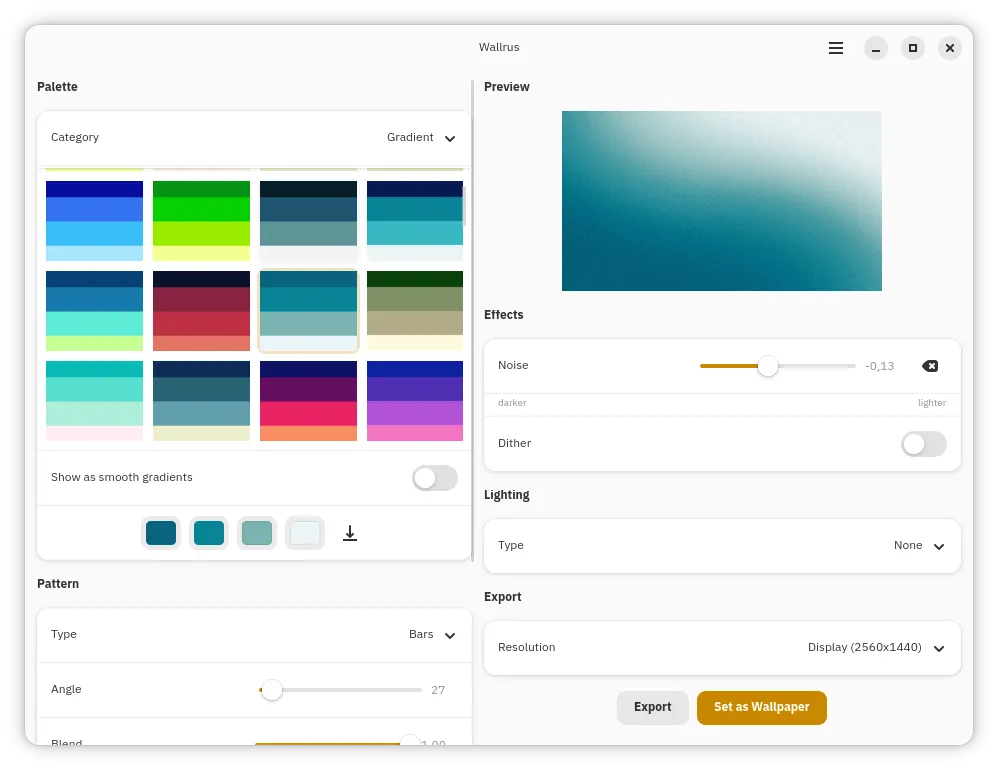Click the Angle value 27
Viewport: 998px width, 770px height.
pyautogui.click(x=438, y=690)
